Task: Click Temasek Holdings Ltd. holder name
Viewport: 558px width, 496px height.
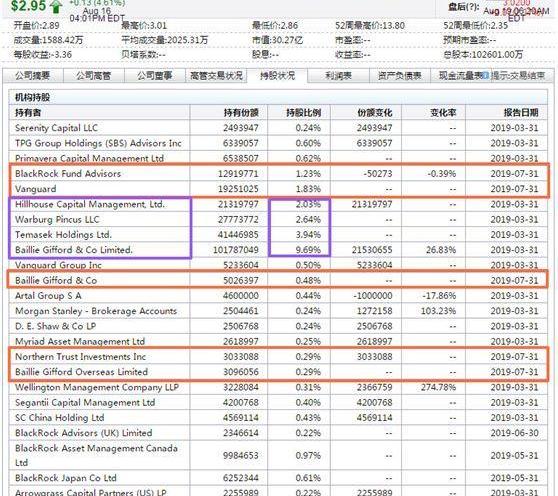Action: [x=63, y=235]
